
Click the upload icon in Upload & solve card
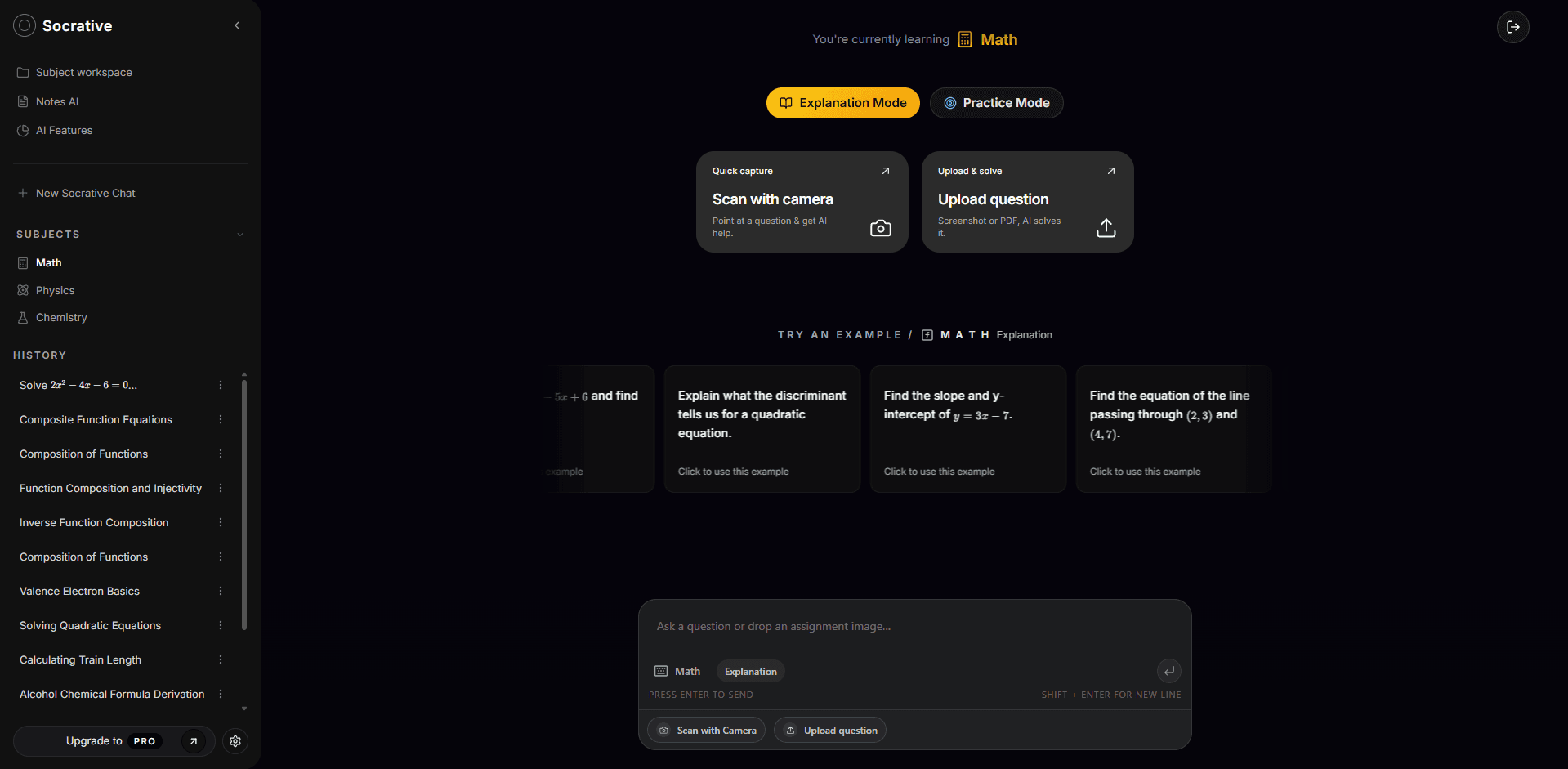pyautogui.click(x=1106, y=228)
